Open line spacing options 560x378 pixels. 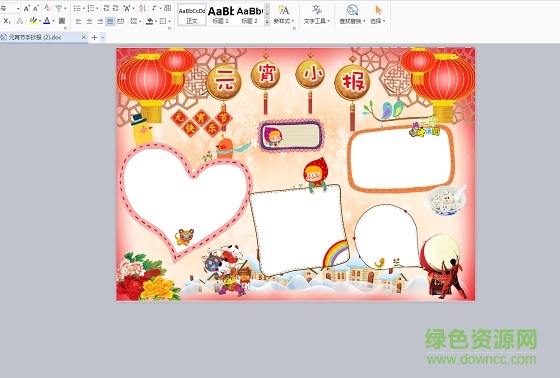134,21
